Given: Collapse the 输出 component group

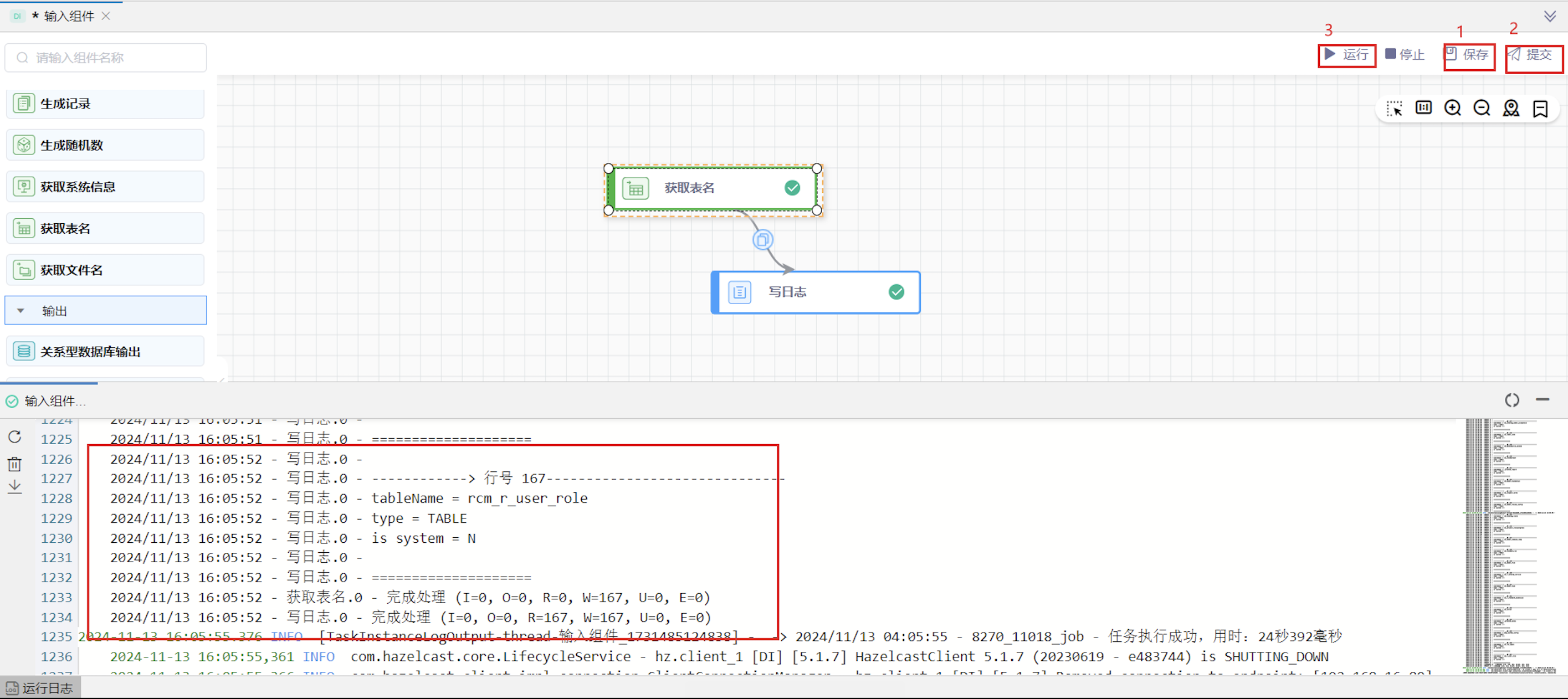Looking at the screenshot, I should 21,311.
